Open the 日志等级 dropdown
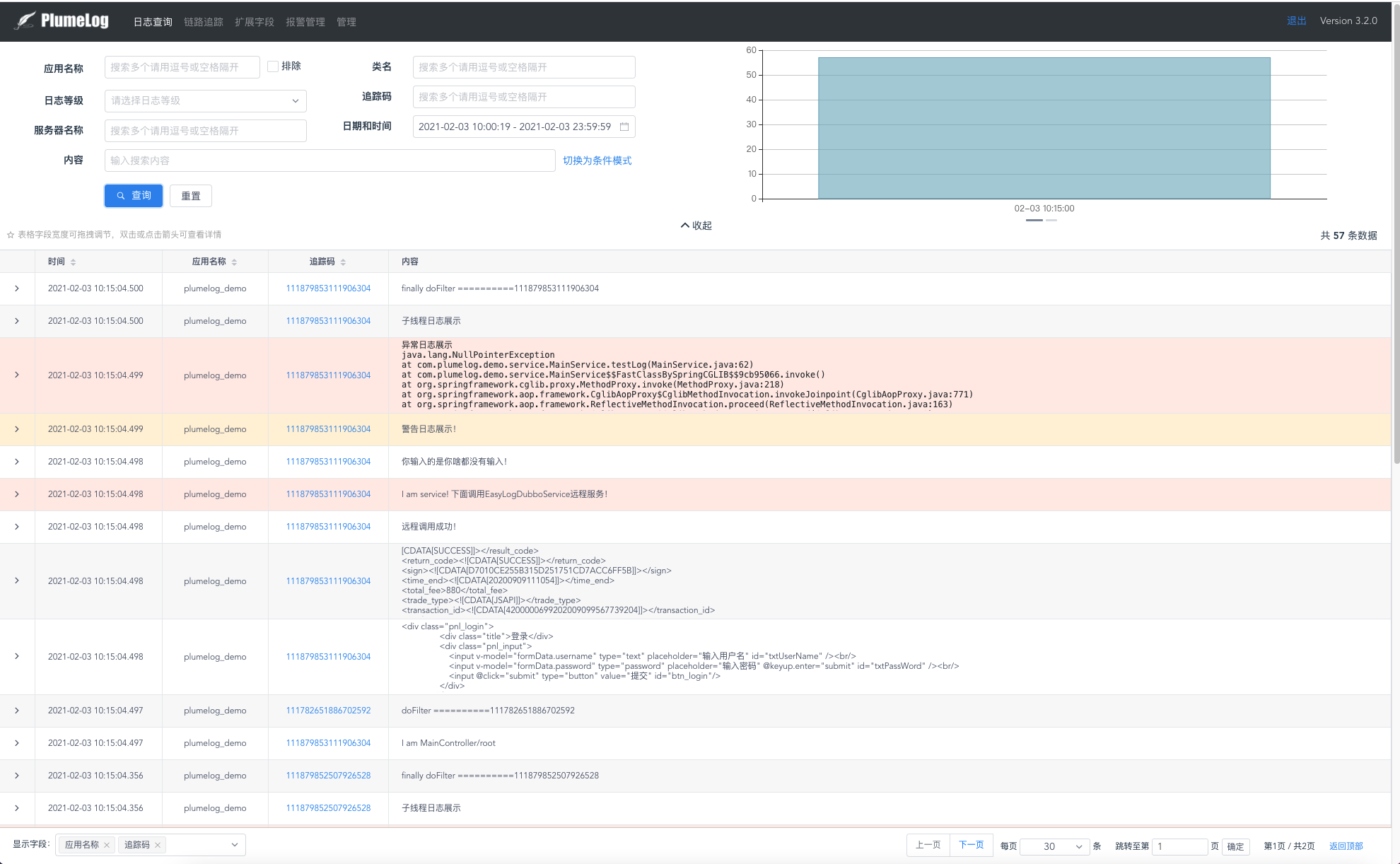The height and width of the screenshot is (864, 1400). click(x=205, y=100)
